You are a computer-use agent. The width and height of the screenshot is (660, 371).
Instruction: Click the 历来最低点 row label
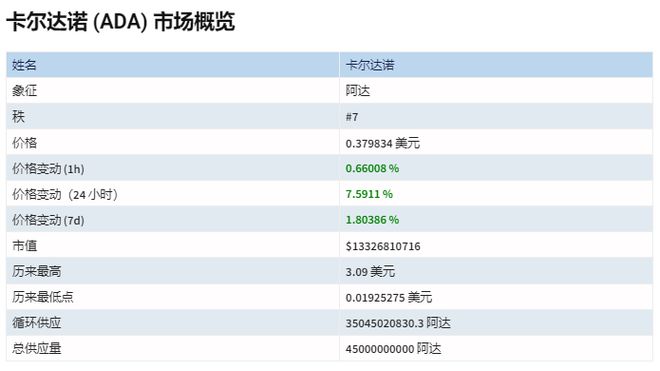pos(43,297)
